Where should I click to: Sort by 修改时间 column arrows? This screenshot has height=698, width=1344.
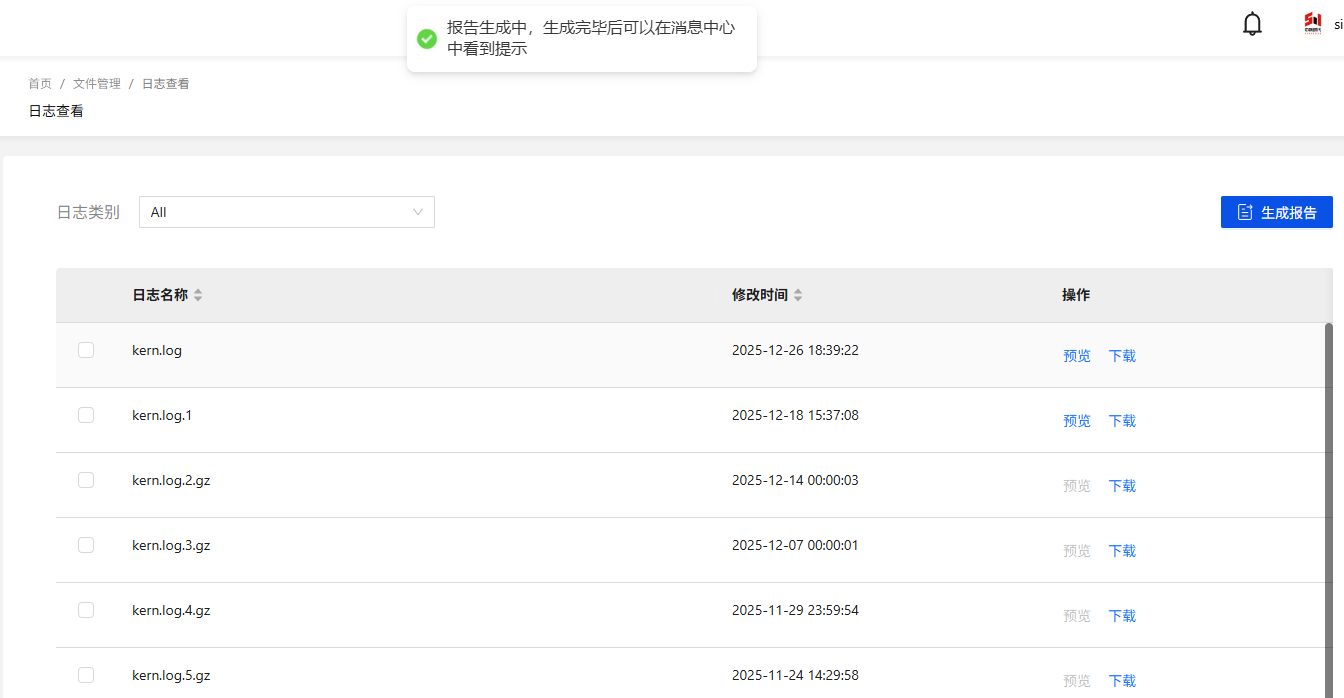[x=798, y=295]
